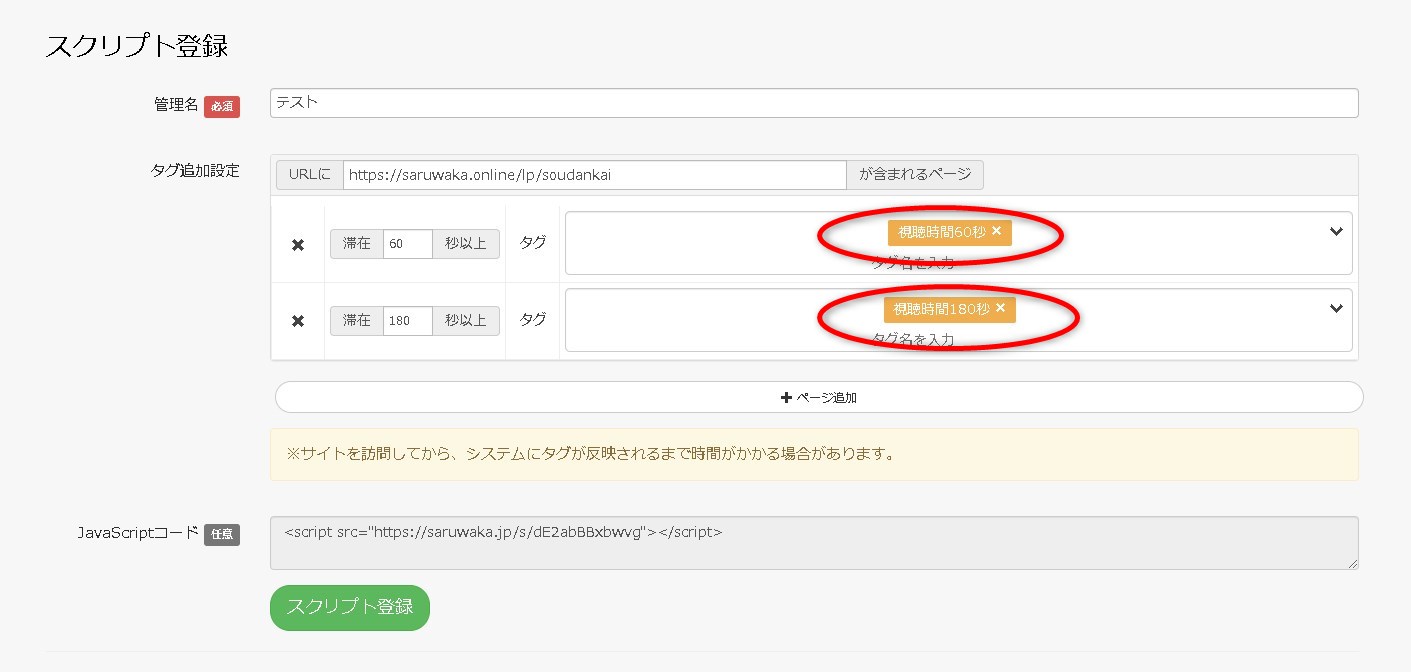Viewport: 1411px width, 672px height.
Task: Click the URL input field with saruwaka.online
Action: (595, 174)
